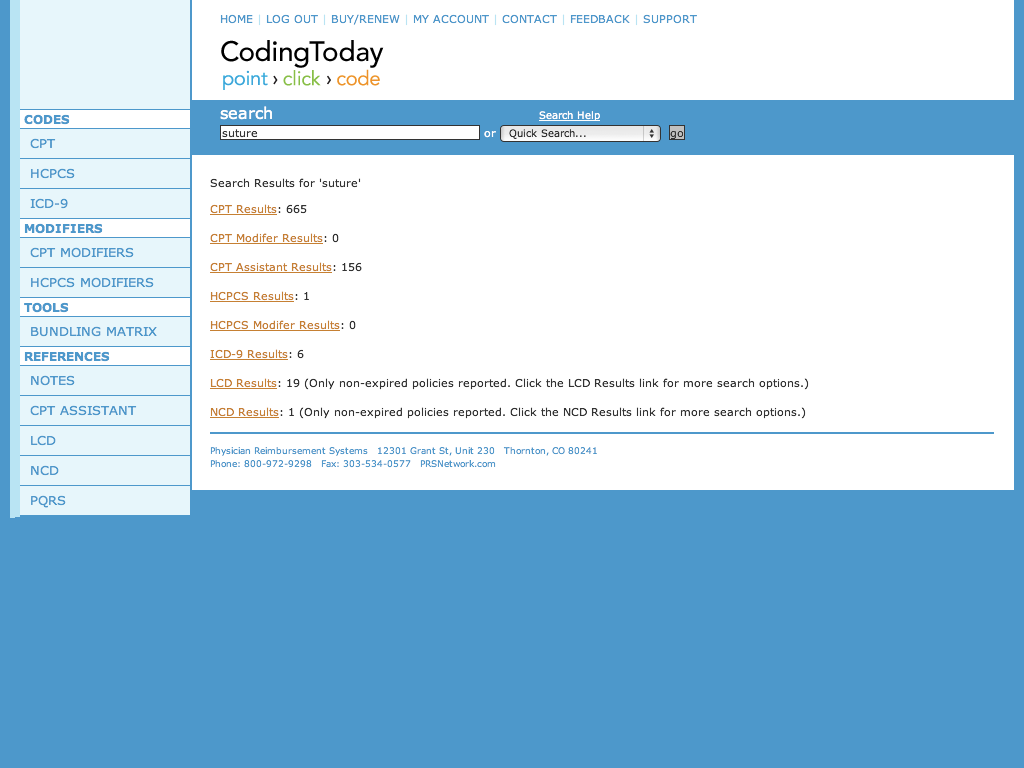Click the 'Phone: 800-972-9298' footer text
Image resolution: width=1024 pixels, height=768 pixels.
pyautogui.click(x=261, y=464)
